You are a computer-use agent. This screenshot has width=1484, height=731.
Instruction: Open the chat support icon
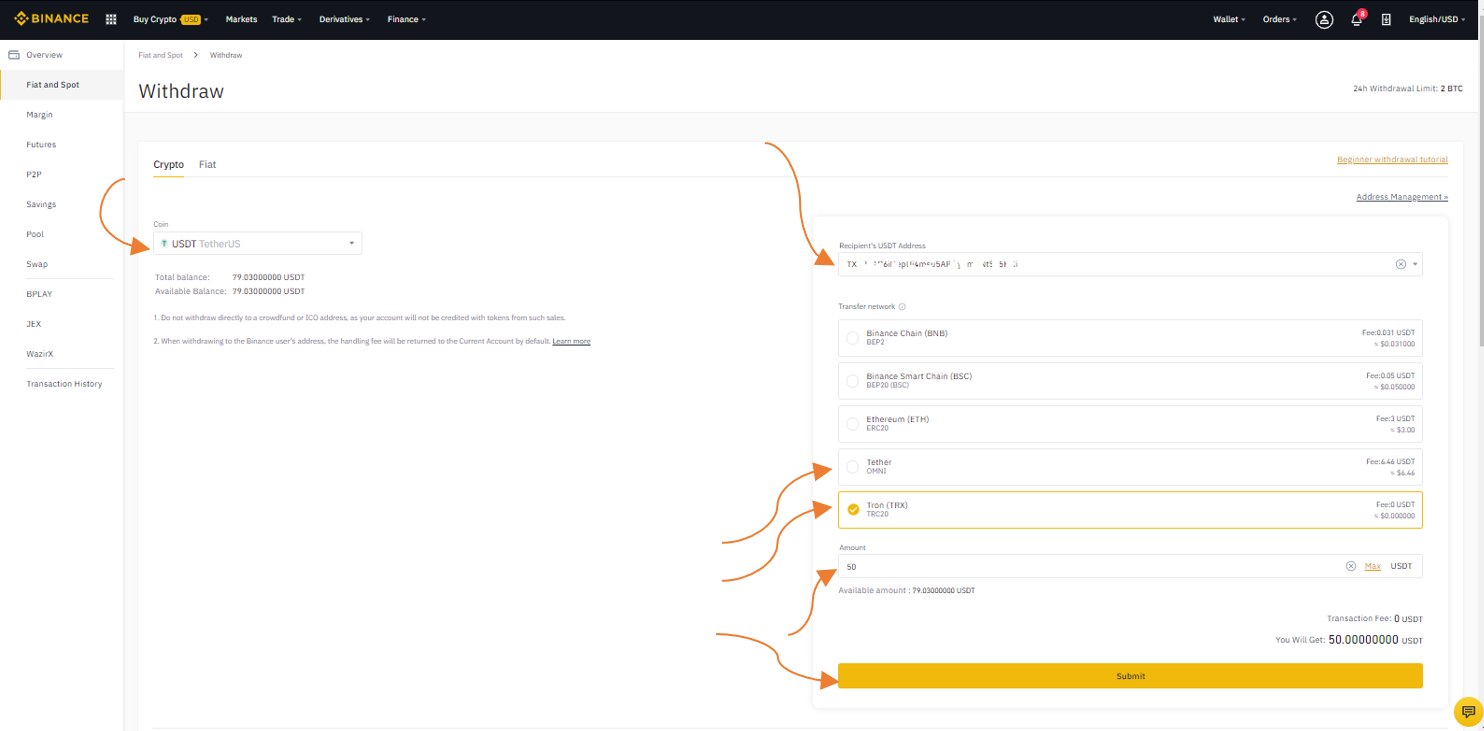point(1468,711)
